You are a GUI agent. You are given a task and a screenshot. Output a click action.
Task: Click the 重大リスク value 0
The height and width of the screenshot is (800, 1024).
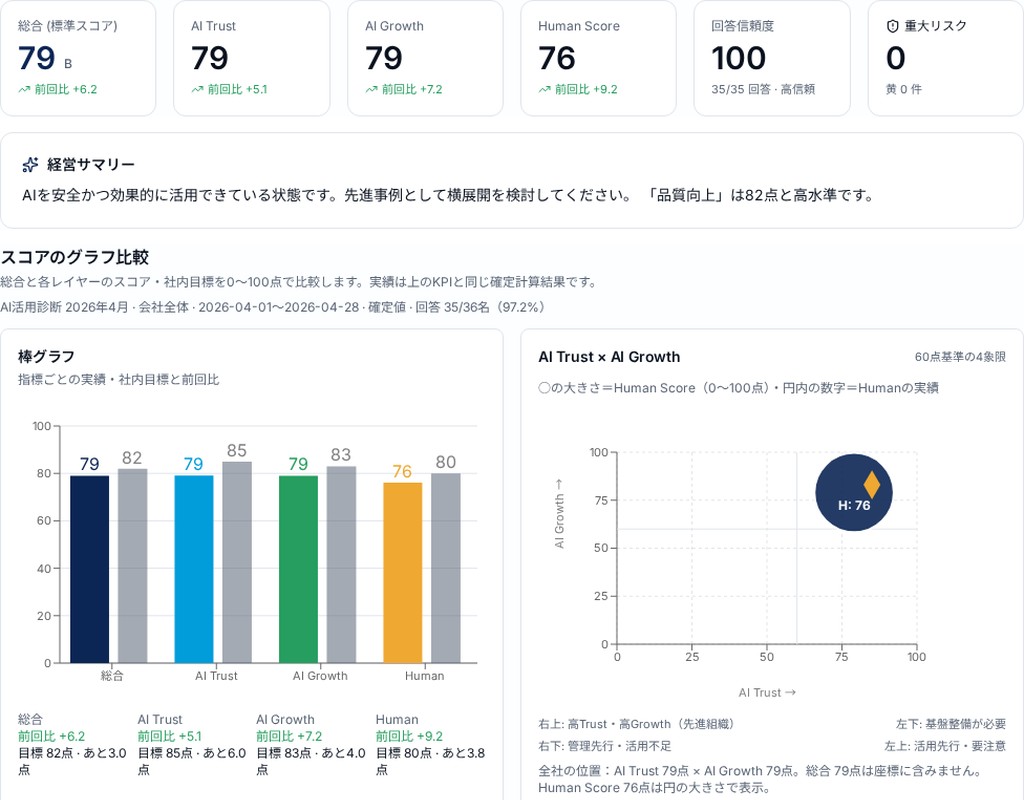(x=896, y=58)
